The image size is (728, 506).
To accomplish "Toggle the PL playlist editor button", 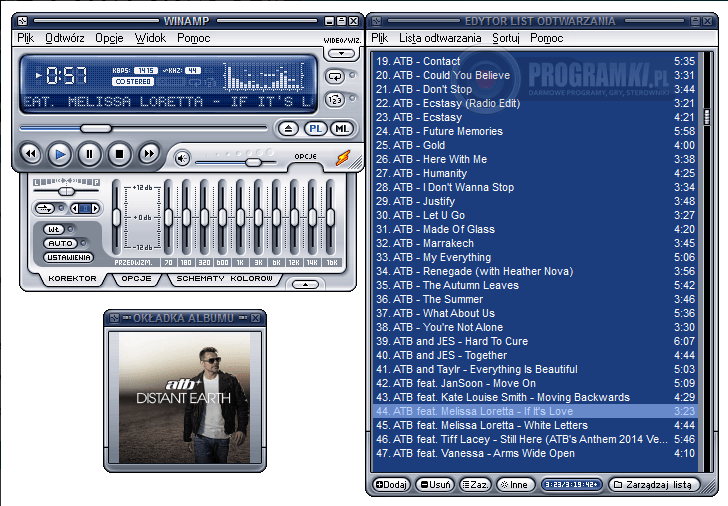I will (316, 129).
